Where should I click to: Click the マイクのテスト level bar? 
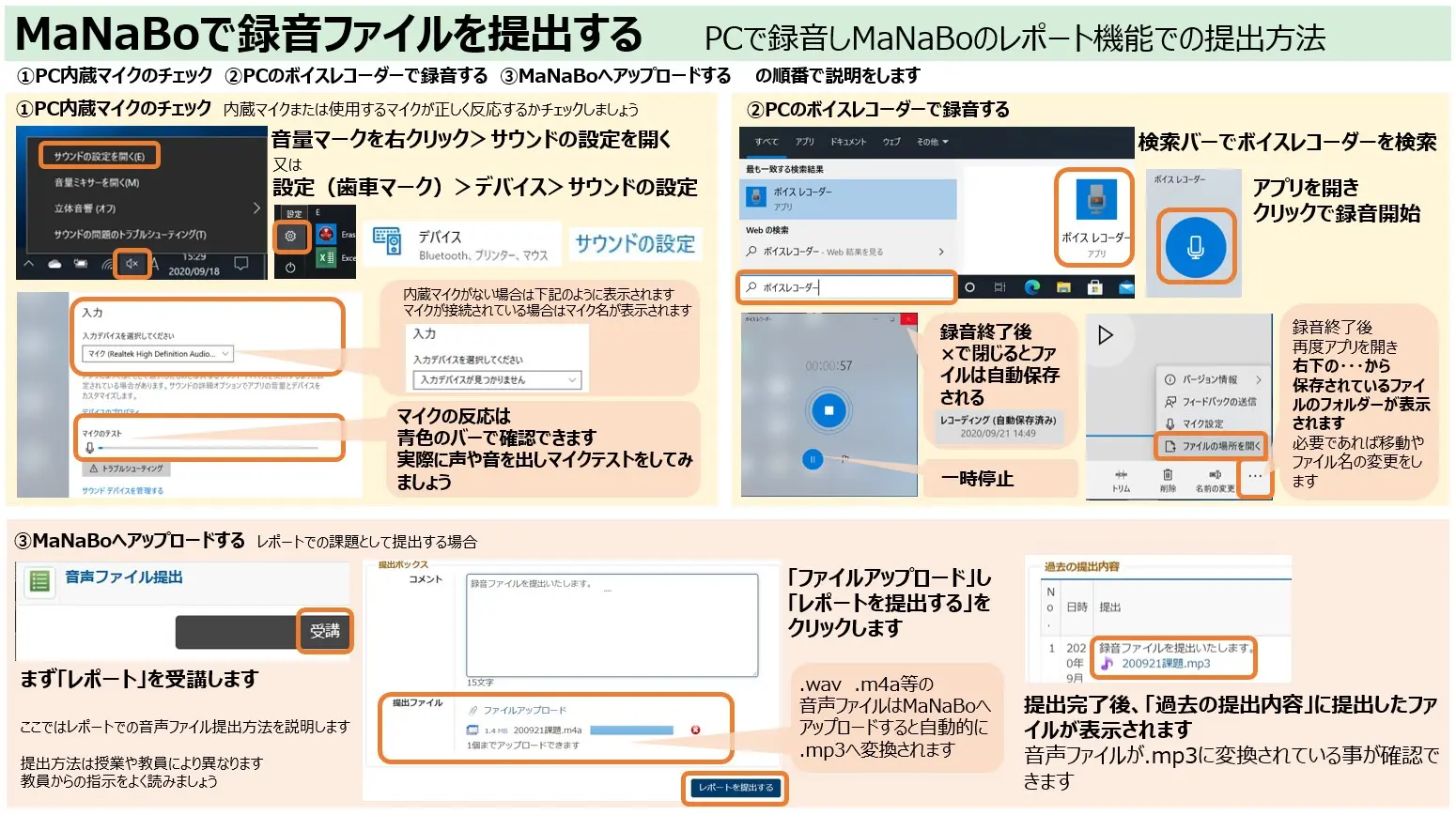click(209, 448)
